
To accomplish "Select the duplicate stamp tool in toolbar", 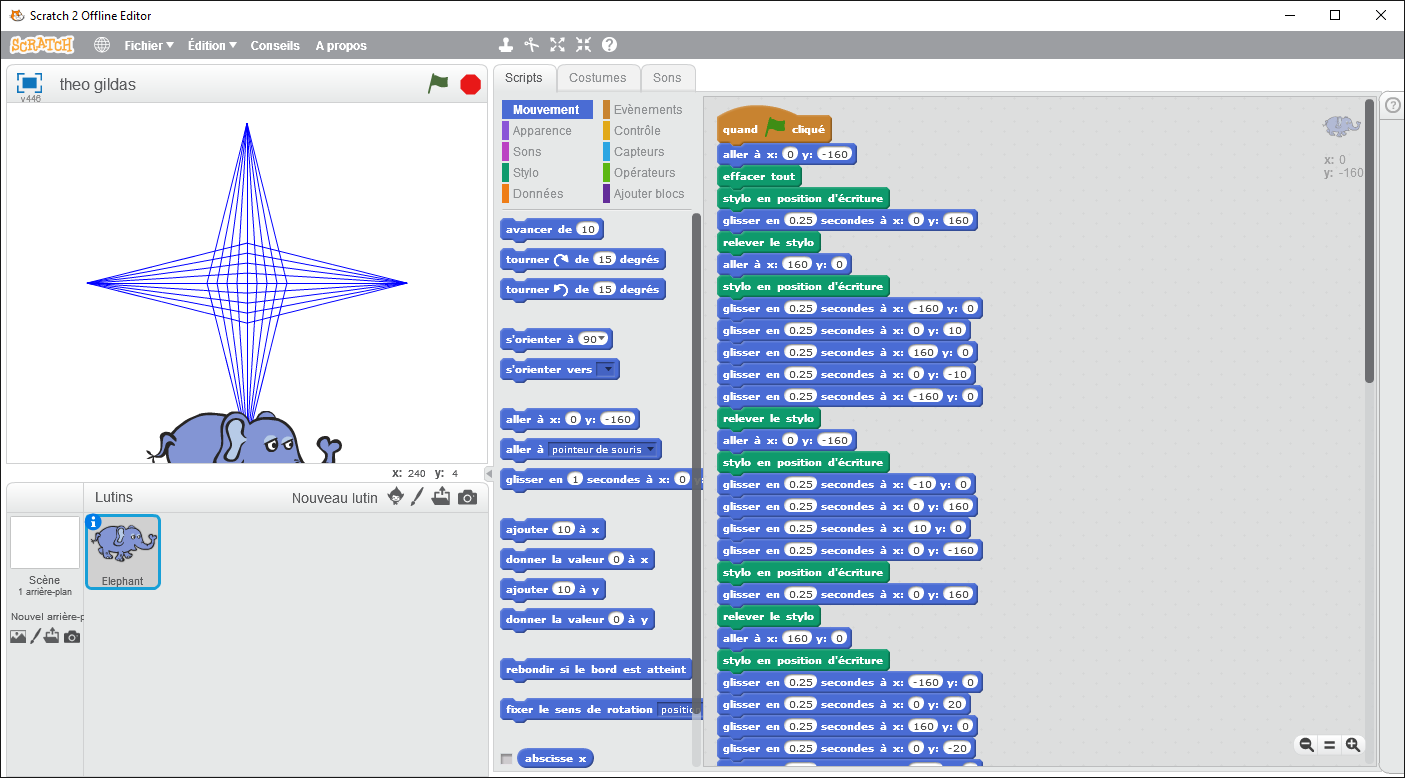I will pos(506,45).
